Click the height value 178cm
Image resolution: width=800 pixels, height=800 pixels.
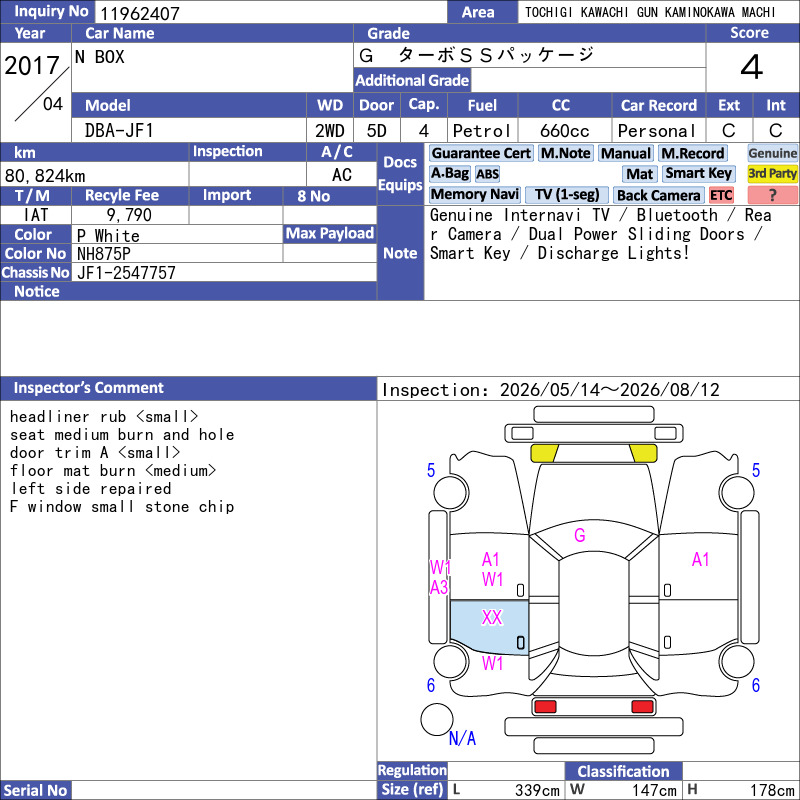point(771,790)
